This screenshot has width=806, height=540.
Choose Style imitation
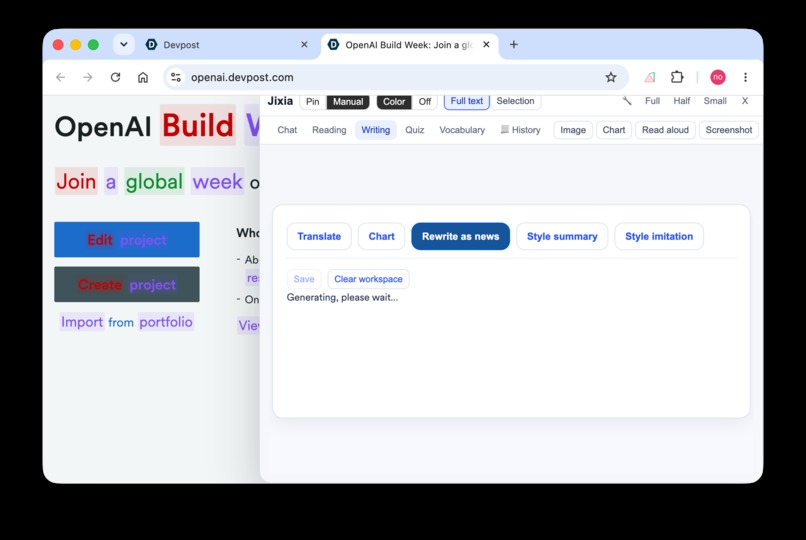pos(659,236)
